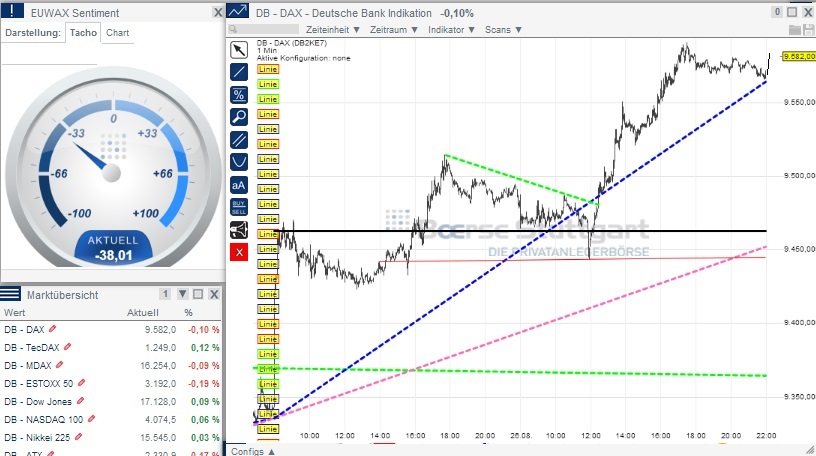
Task: Click the folder icon in chart window toolbar
Action: [x=794, y=30]
